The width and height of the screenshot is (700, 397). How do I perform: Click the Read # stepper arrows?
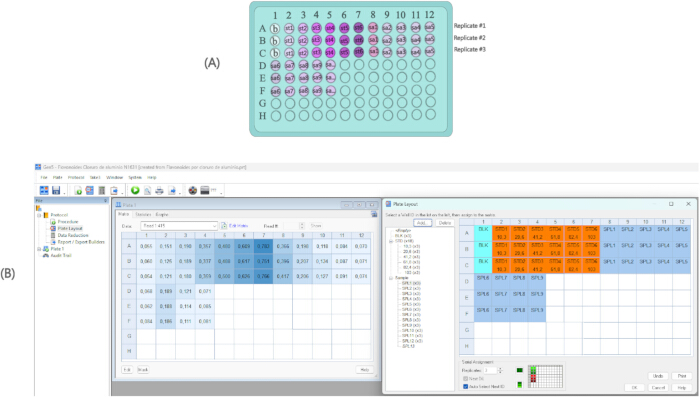302,226
